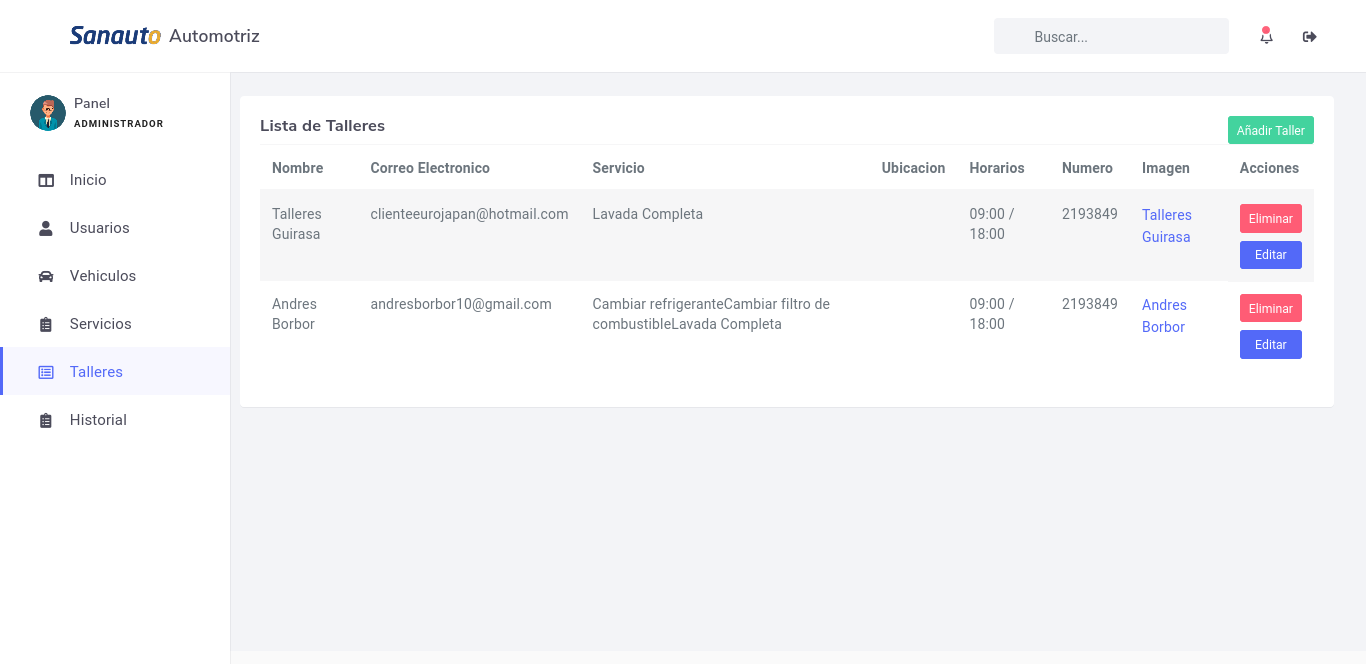Screen dimensions: 1366x664
Task: Click the Talleres list icon
Action: click(46, 372)
